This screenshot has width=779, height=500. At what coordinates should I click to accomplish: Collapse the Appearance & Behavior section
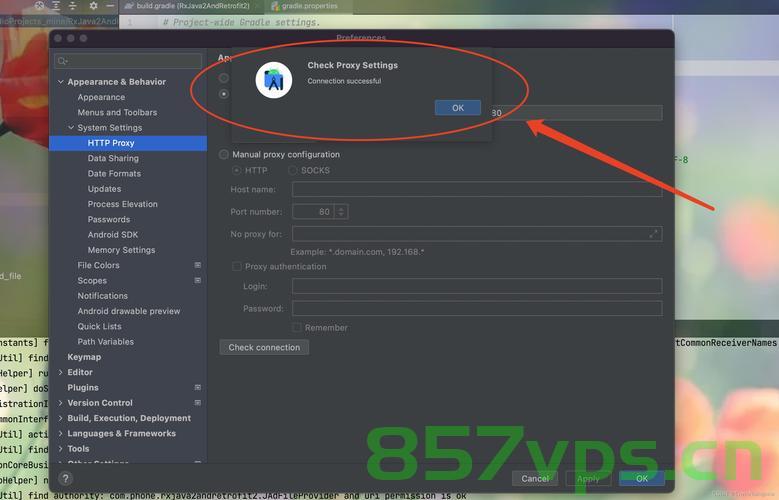61,82
